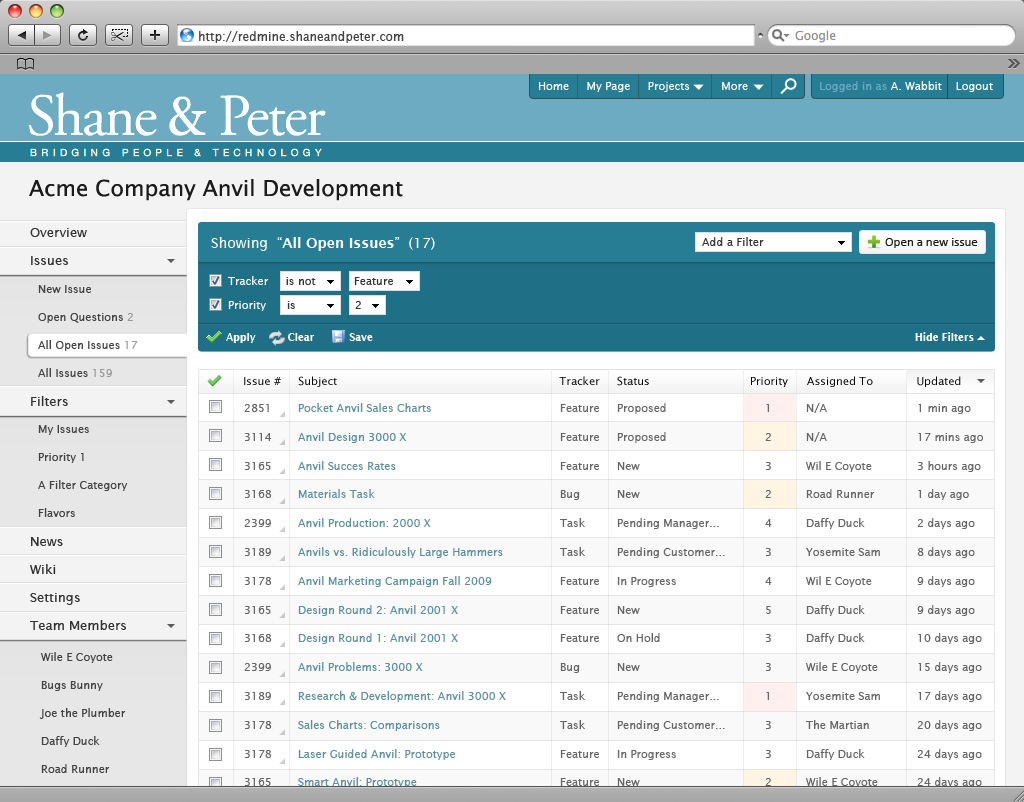The image size is (1024, 802).
Task: Select All Open Issues in the sidebar
Action: click(x=107, y=345)
